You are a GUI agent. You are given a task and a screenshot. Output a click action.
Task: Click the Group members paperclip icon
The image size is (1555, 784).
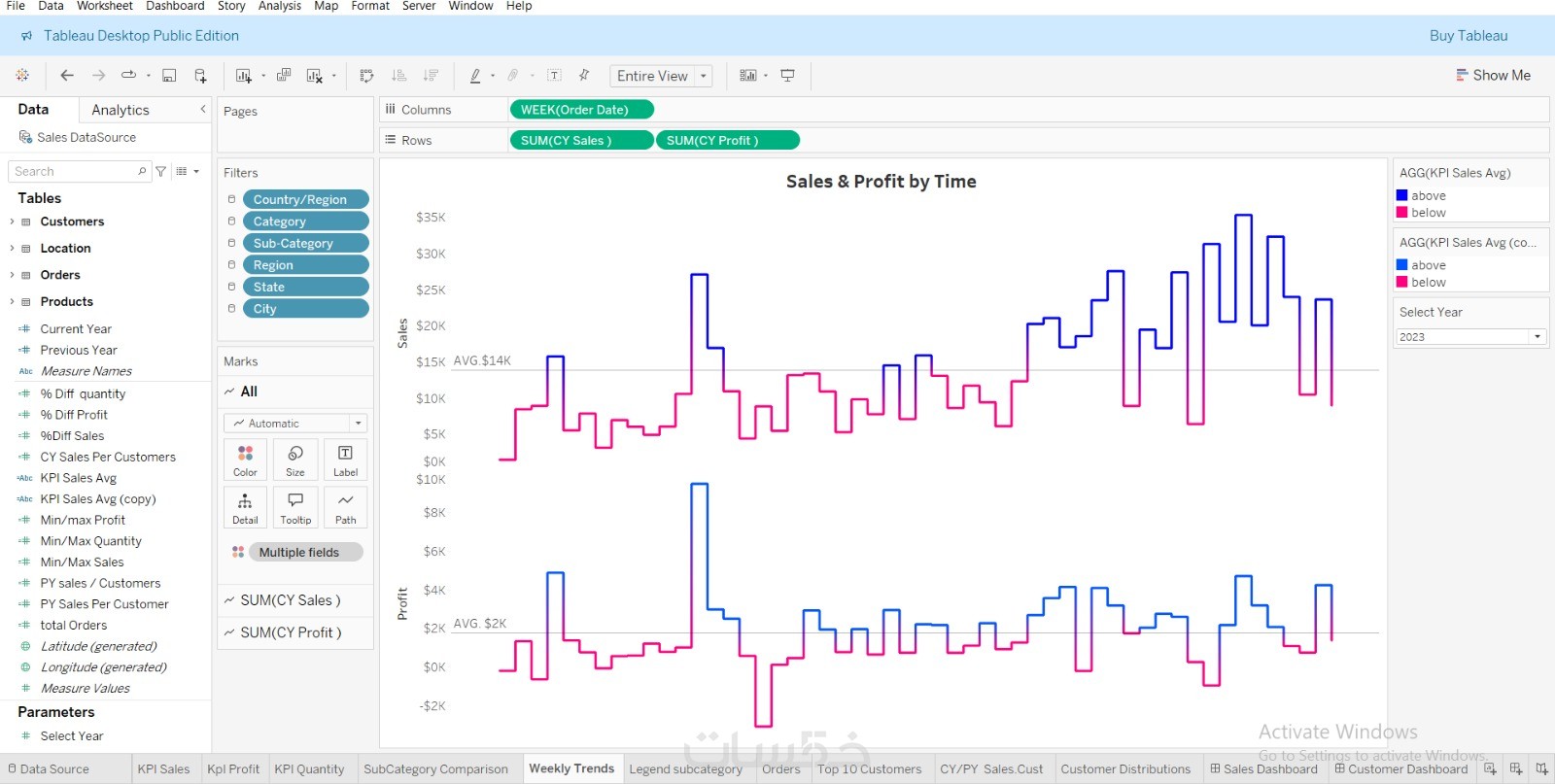pos(513,75)
